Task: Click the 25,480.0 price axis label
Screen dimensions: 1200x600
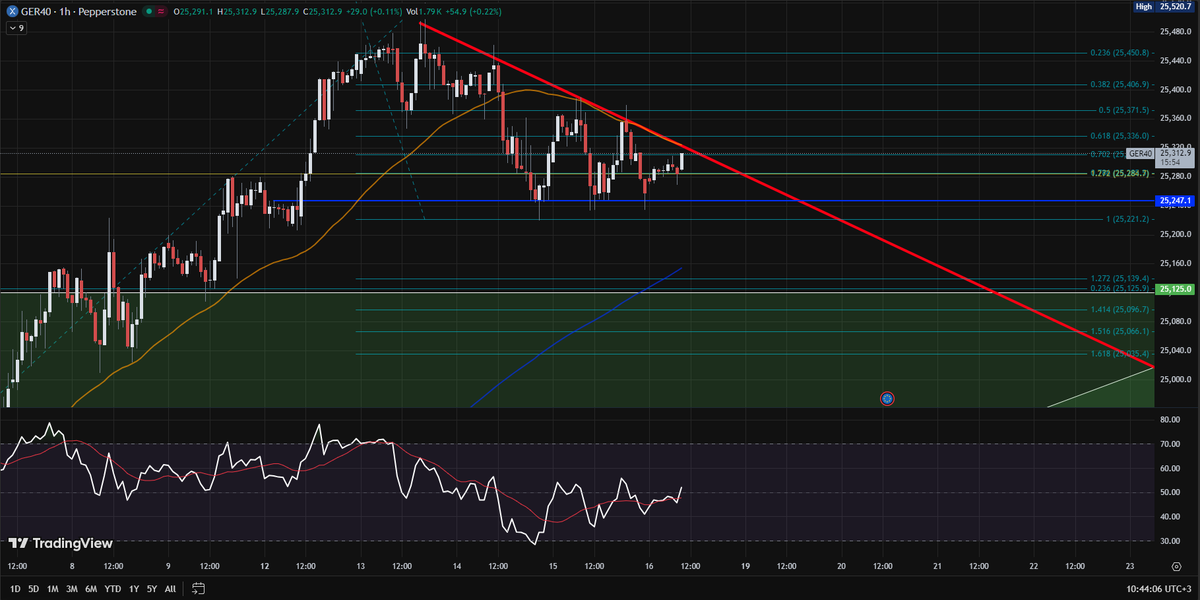Action: tap(1174, 31)
